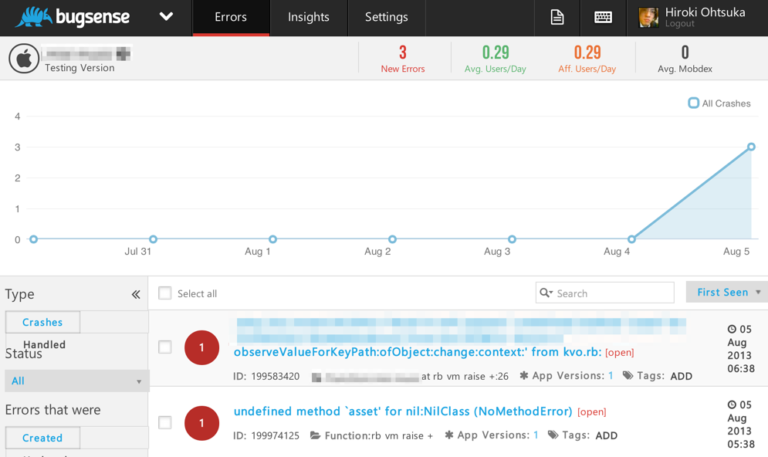Open the app switcher dropdown arrow

tap(166, 17)
